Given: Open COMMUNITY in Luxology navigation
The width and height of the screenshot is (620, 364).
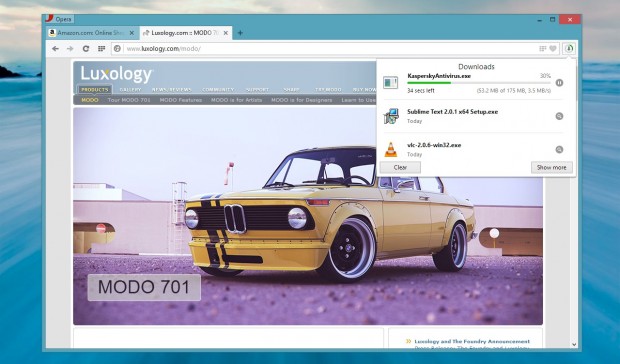Looking at the screenshot, I should [218, 90].
